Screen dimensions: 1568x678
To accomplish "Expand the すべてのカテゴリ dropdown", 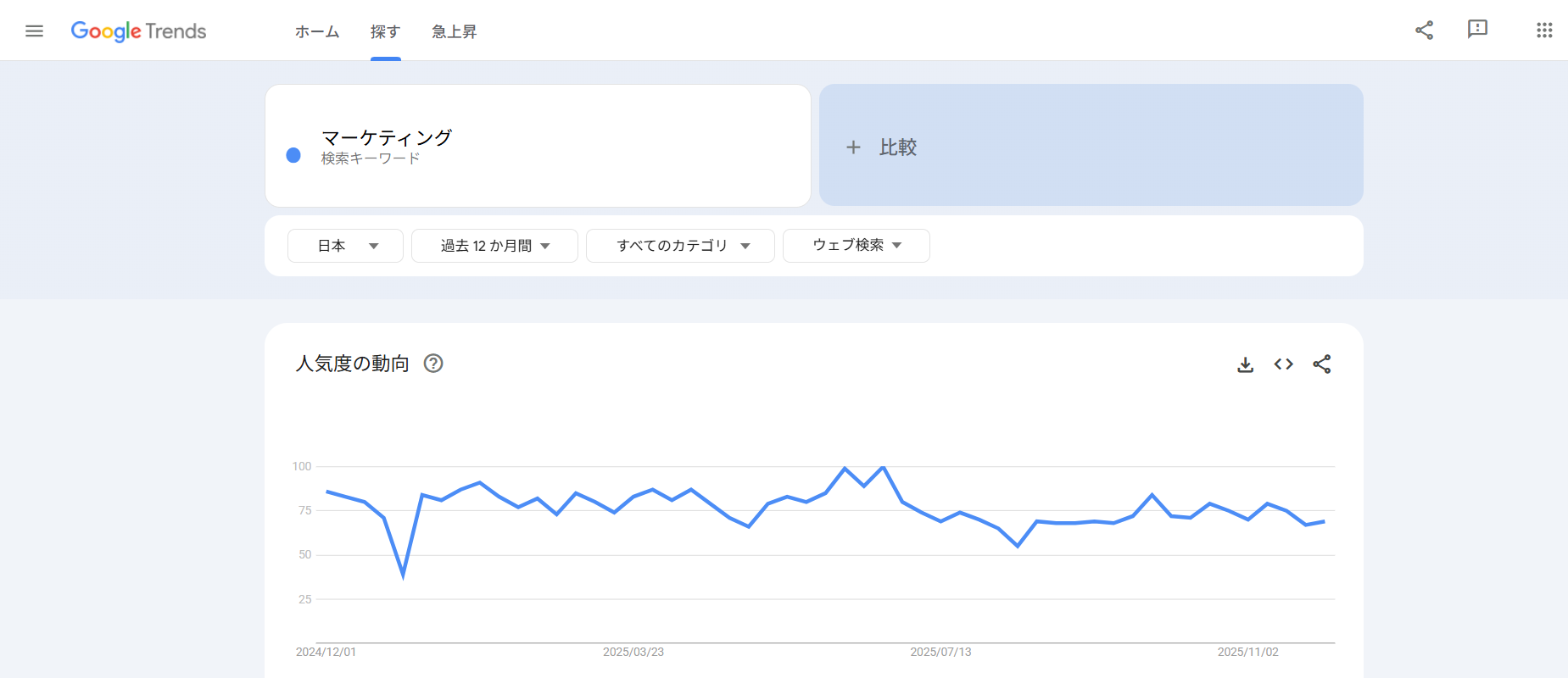I will (x=680, y=246).
